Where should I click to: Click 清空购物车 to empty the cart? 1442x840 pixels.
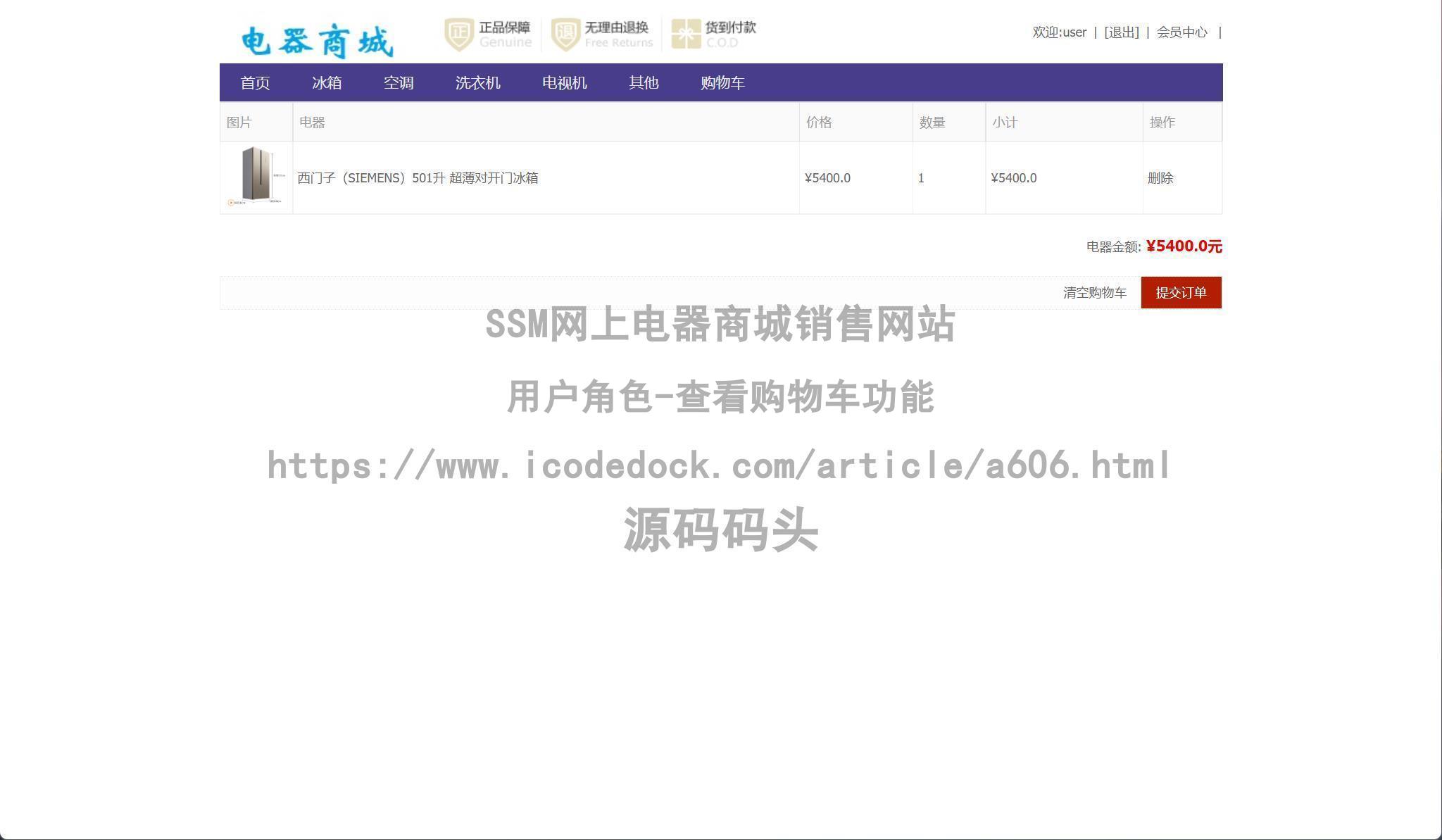click(x=1096, y=292)
